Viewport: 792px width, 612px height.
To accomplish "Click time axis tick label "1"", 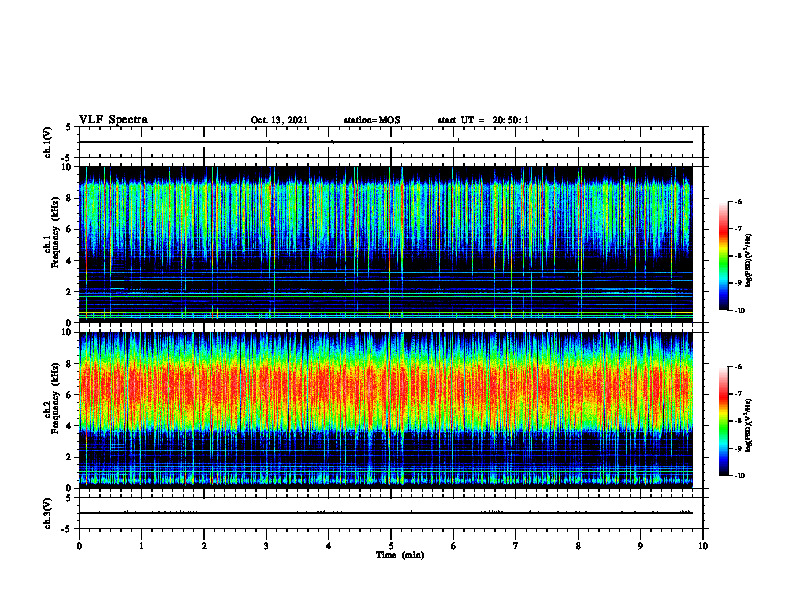I will (141, 546).
